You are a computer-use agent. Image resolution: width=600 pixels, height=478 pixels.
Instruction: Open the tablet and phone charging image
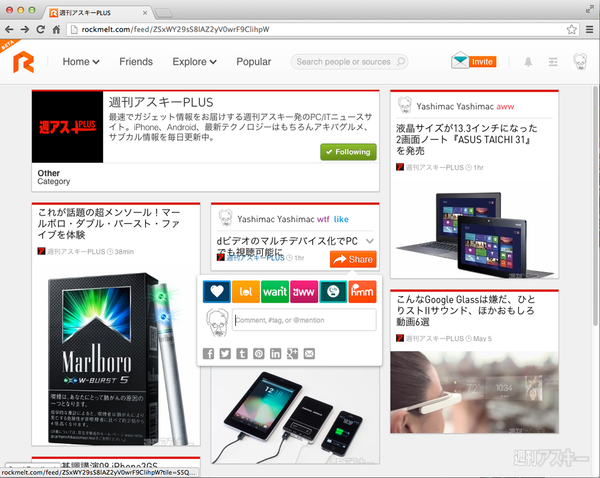(295, 415)
